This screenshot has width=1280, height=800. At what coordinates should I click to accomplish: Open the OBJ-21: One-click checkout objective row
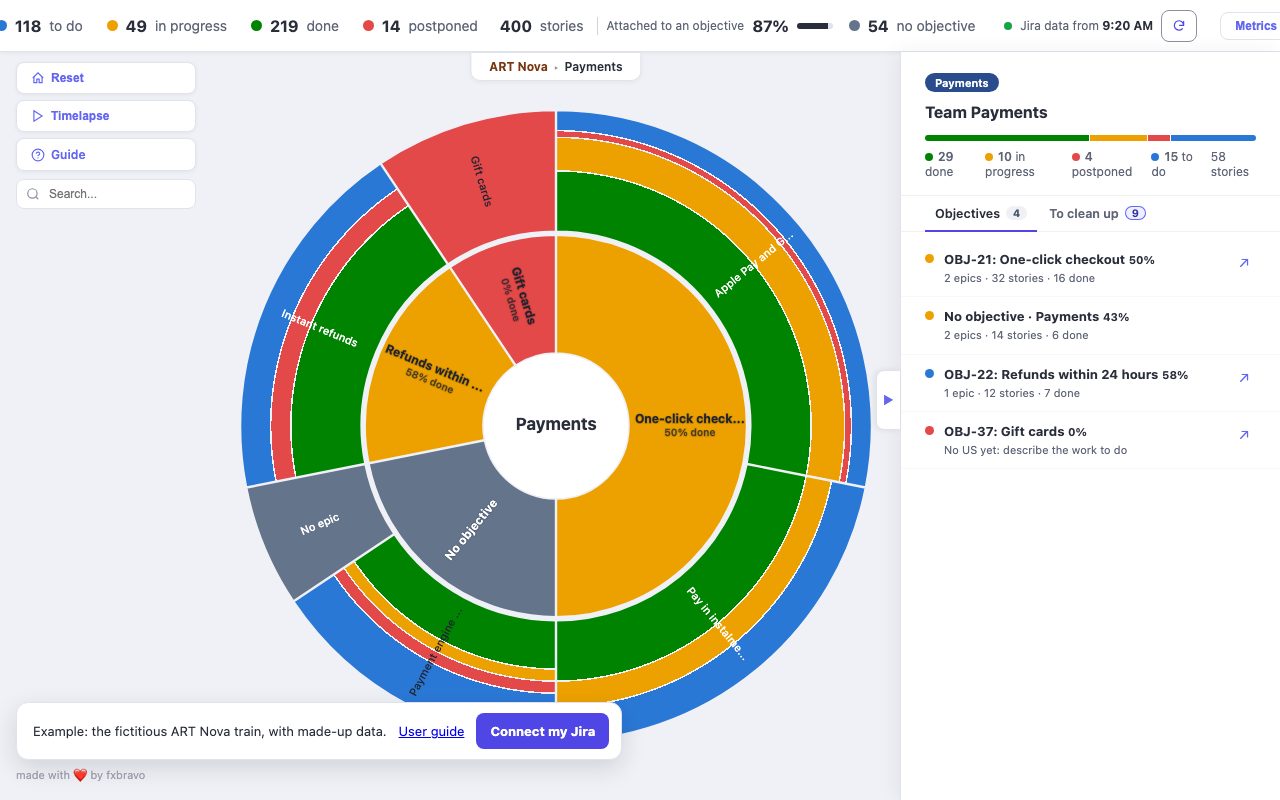tap(1090, 268)
